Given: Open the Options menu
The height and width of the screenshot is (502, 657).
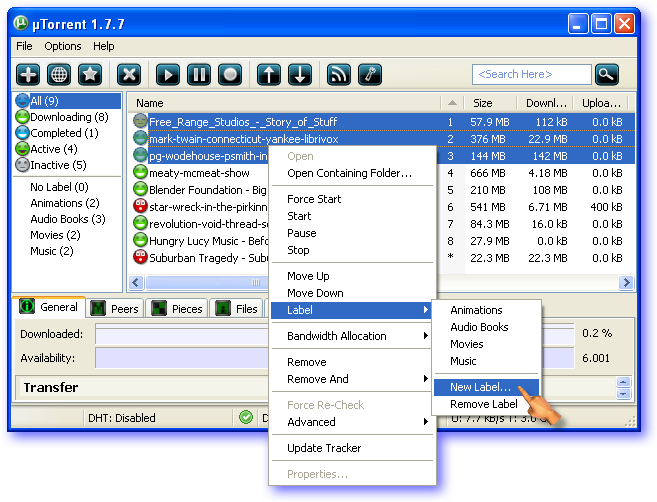Looking at the screenshot, I should coord(62,46).
